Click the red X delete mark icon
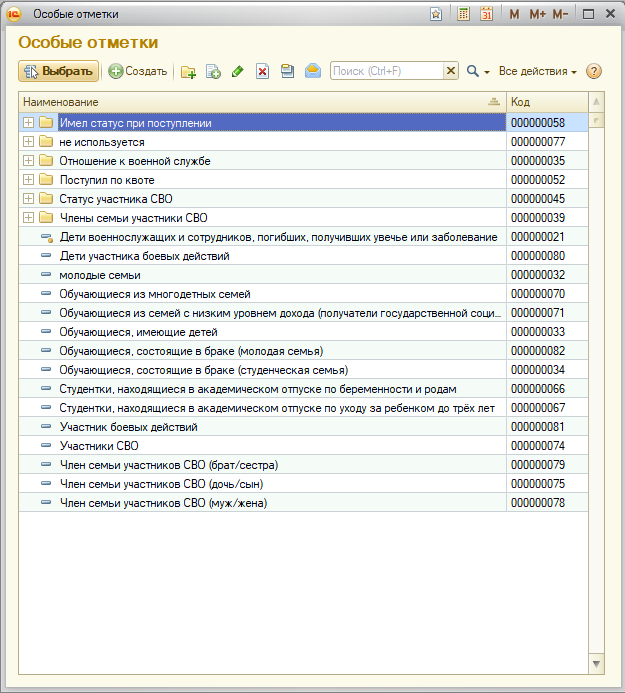This screenshot has height=693, width=625. tap(262, 71)
